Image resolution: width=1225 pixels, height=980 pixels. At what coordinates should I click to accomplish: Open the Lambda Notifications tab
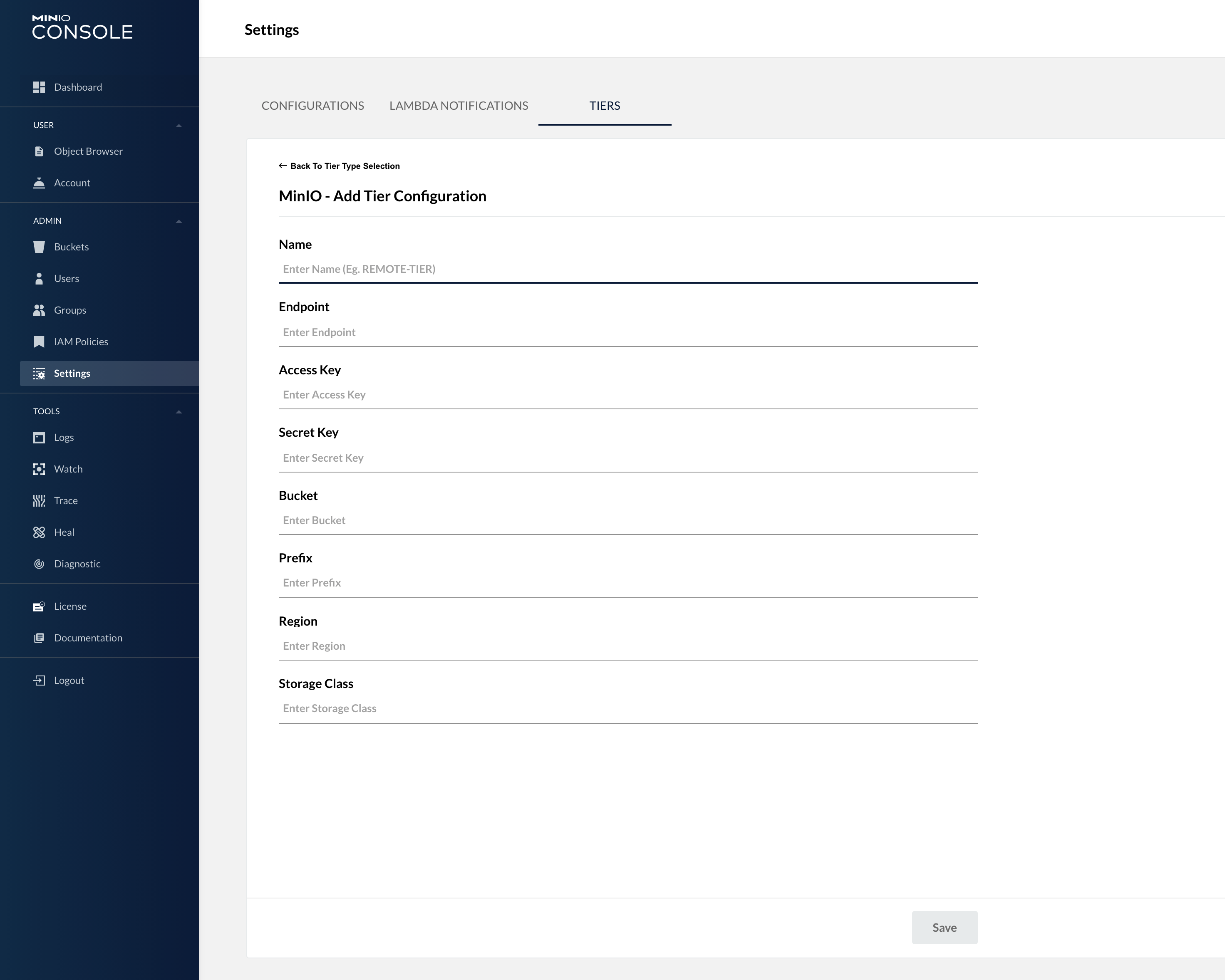pos(459,106)
